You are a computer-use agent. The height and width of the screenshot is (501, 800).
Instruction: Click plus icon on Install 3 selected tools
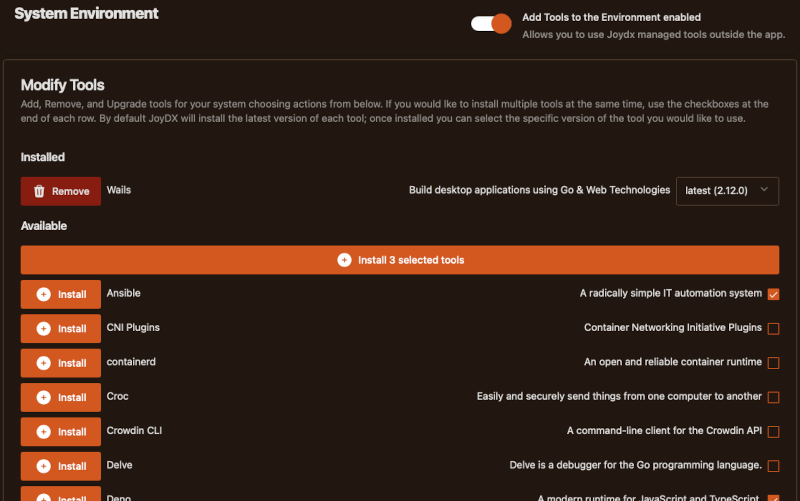[x=344, y=260]
